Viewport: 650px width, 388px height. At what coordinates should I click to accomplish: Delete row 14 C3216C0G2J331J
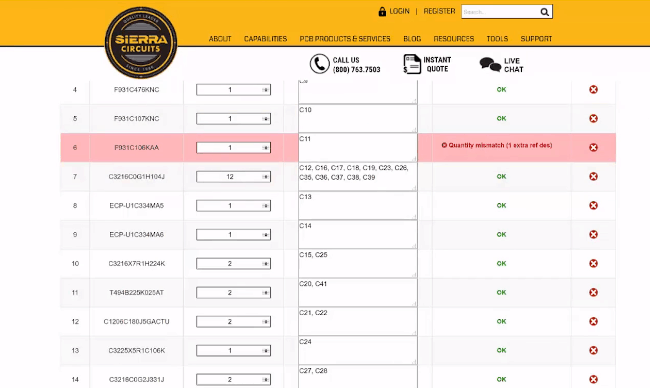pos(593,379)
